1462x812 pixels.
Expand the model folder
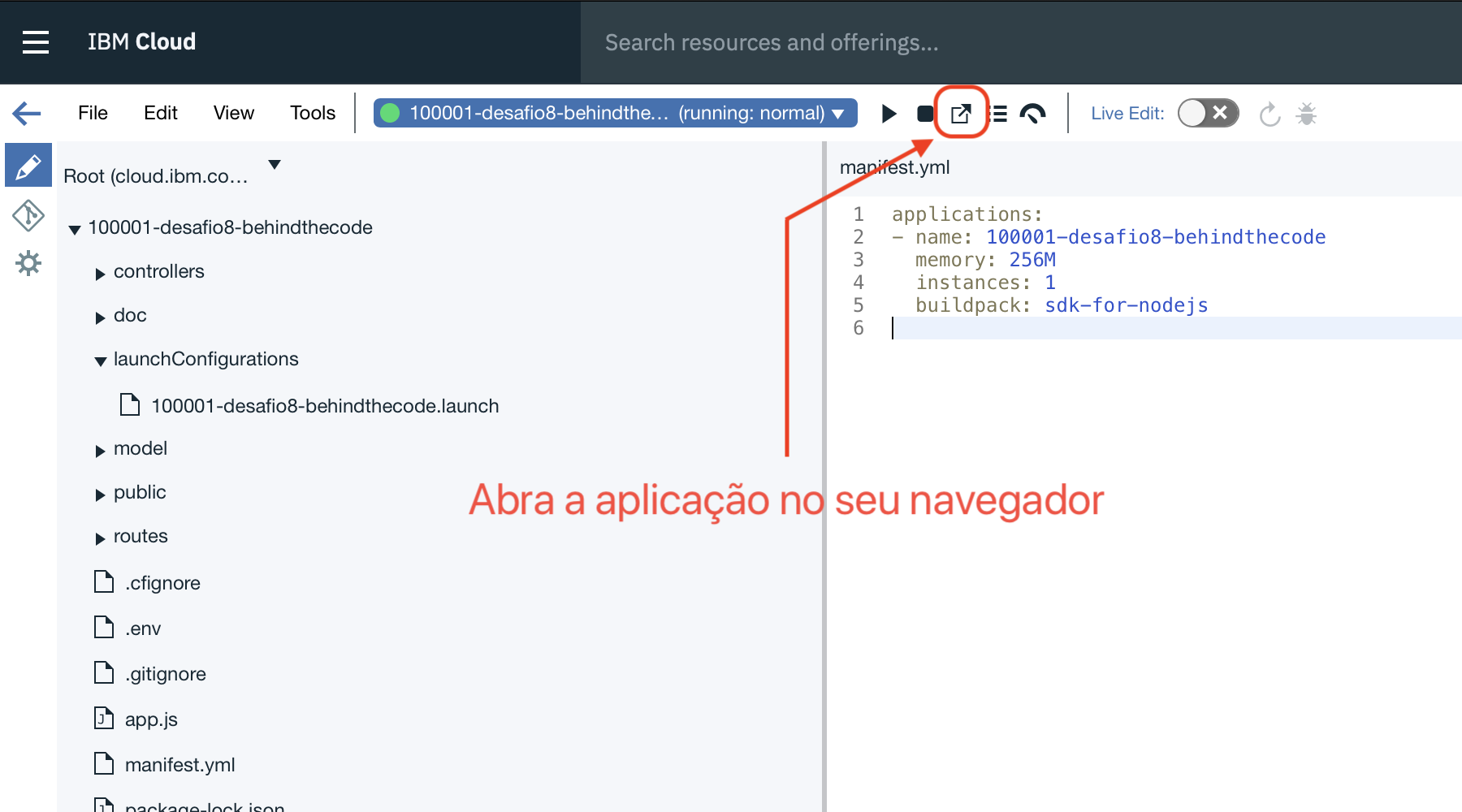click(100, 451)
